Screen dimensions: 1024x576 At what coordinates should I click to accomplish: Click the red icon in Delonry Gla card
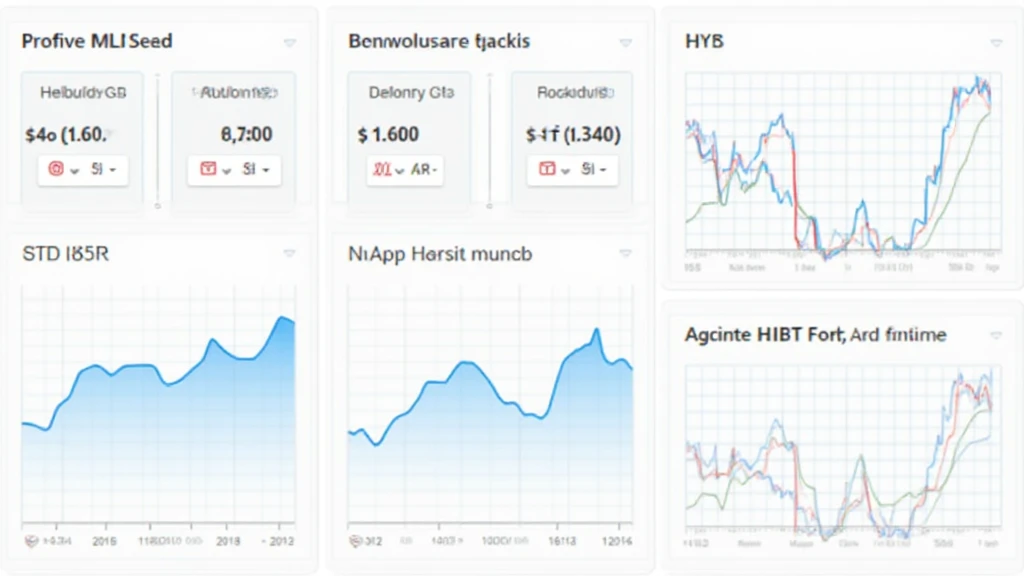[x=381, y=170]
